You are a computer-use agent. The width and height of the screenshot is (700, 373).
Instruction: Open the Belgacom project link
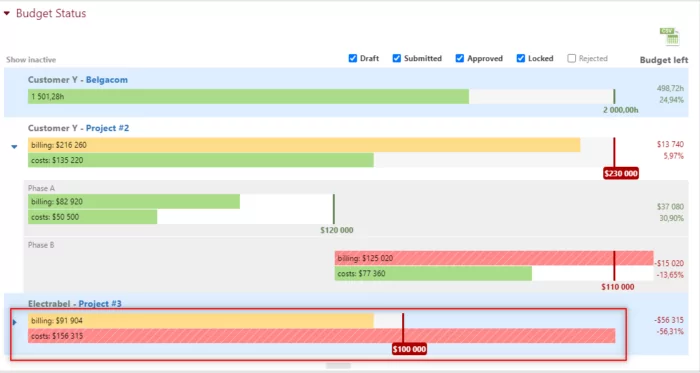(x=107, y=80)
